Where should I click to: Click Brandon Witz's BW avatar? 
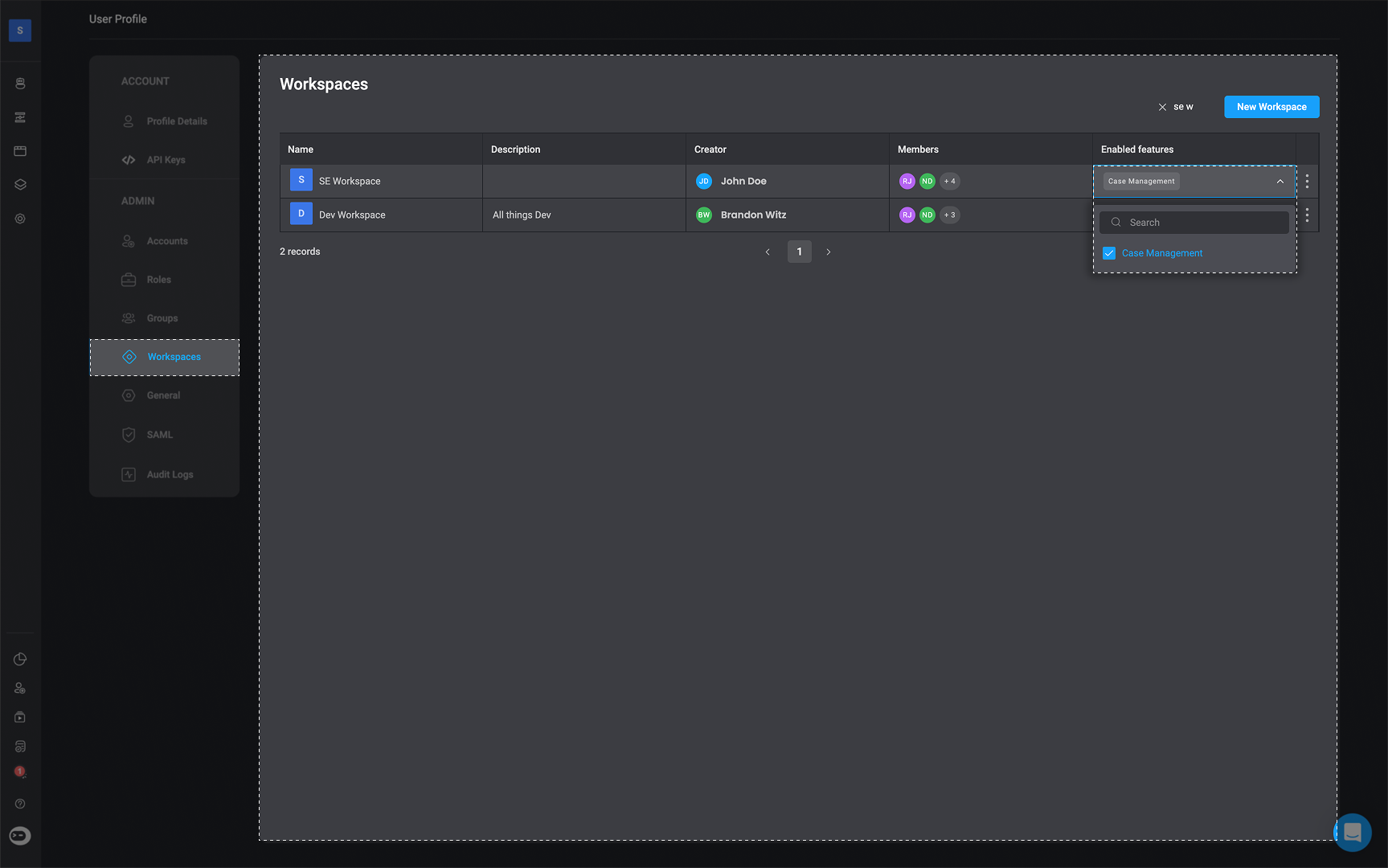pyautogui.click(x=704, y=215)
